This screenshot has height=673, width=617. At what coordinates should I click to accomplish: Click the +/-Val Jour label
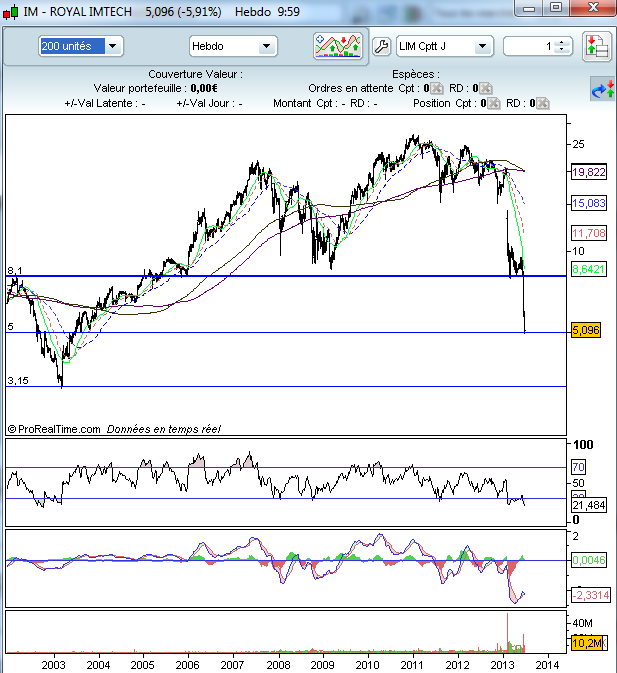click(x=209, y=103)
